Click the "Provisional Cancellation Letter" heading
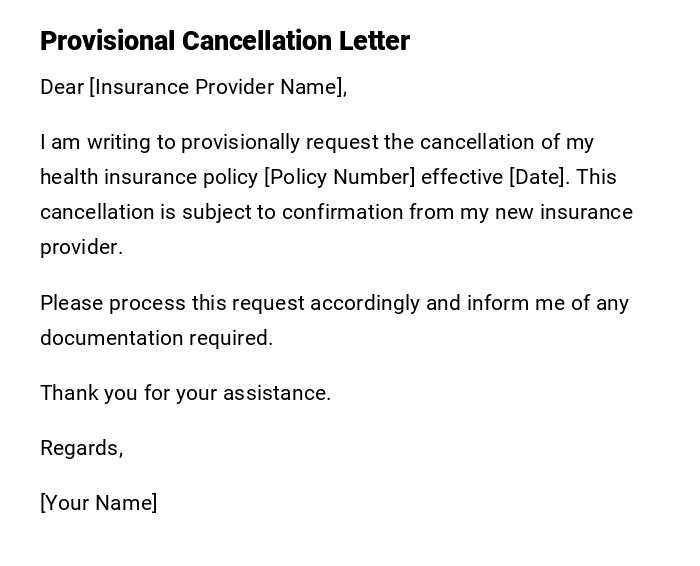This screenshot has width=700, height=566. [224, 41]
